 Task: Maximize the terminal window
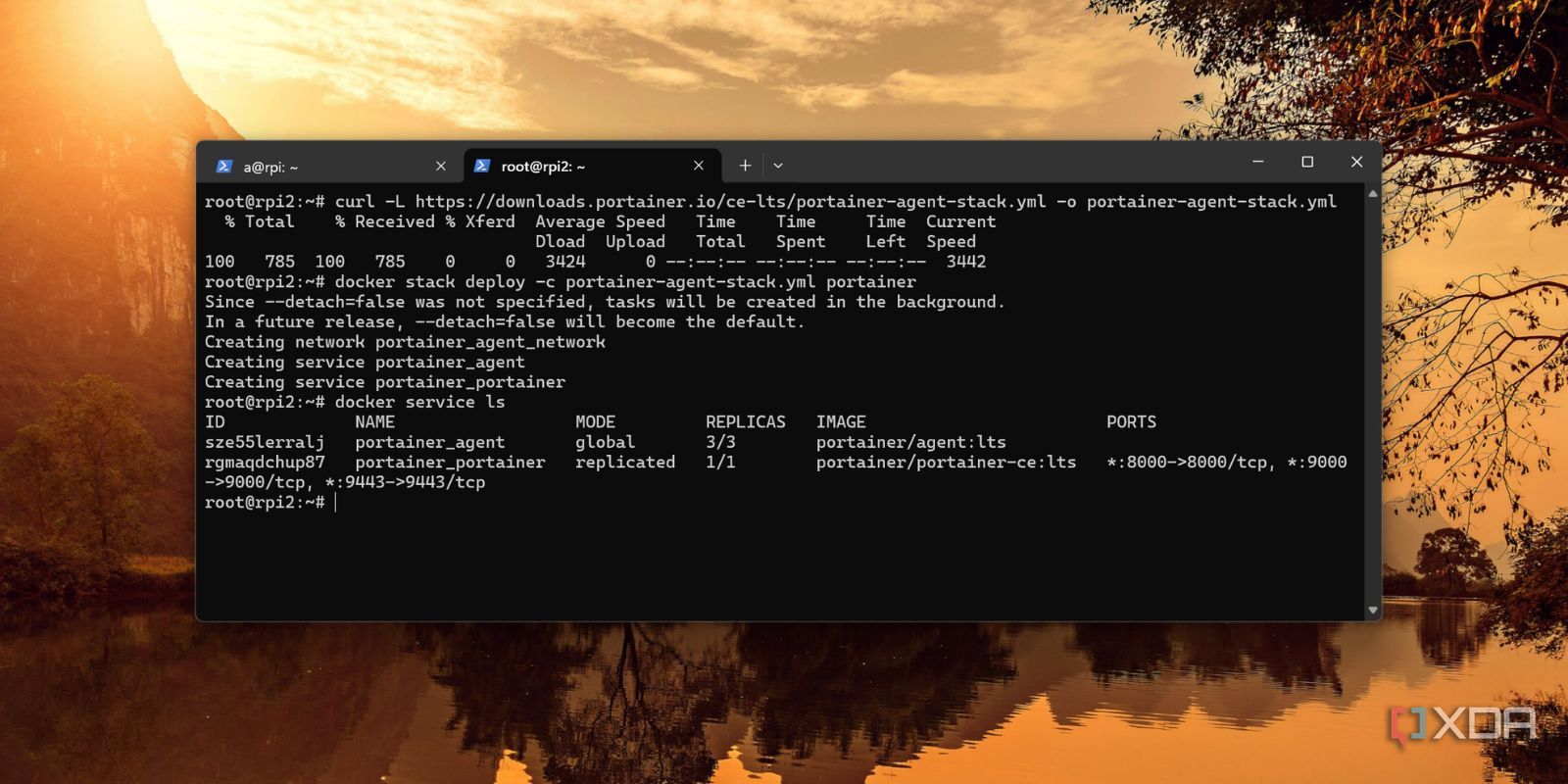pyautogui.click(x=1307, y=162)
